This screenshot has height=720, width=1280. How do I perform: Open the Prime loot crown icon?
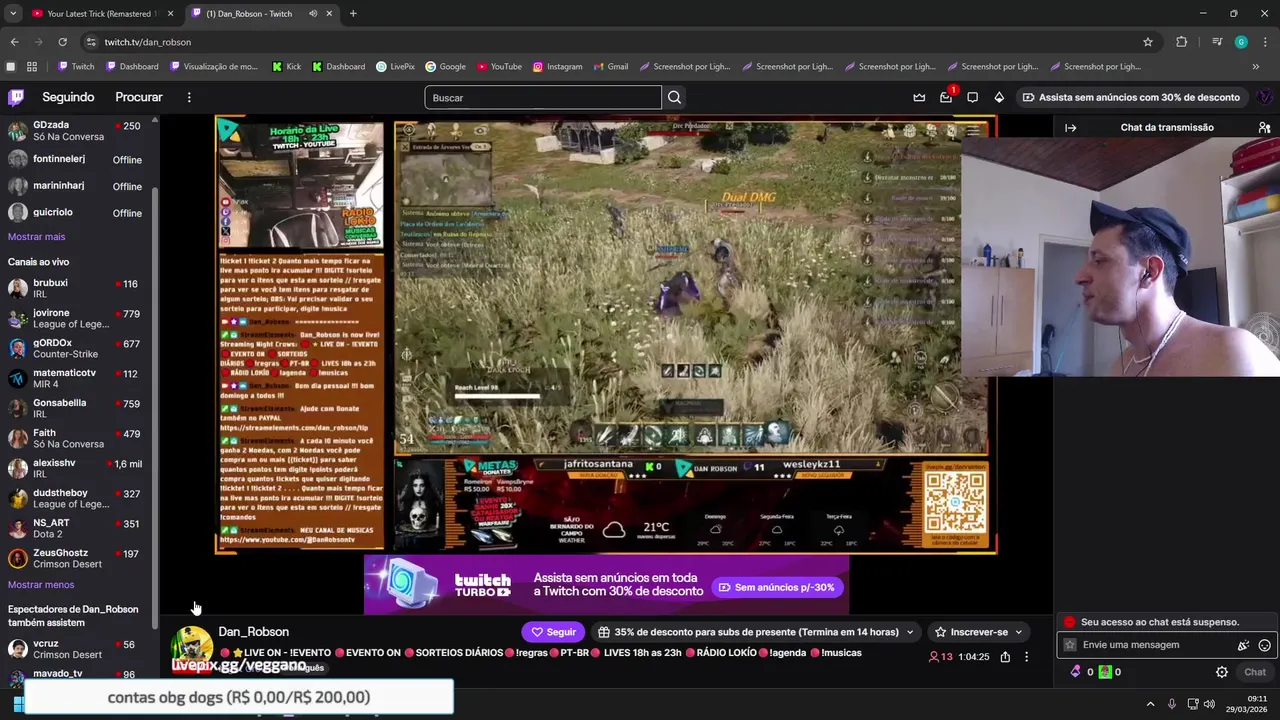click(919, 97)
